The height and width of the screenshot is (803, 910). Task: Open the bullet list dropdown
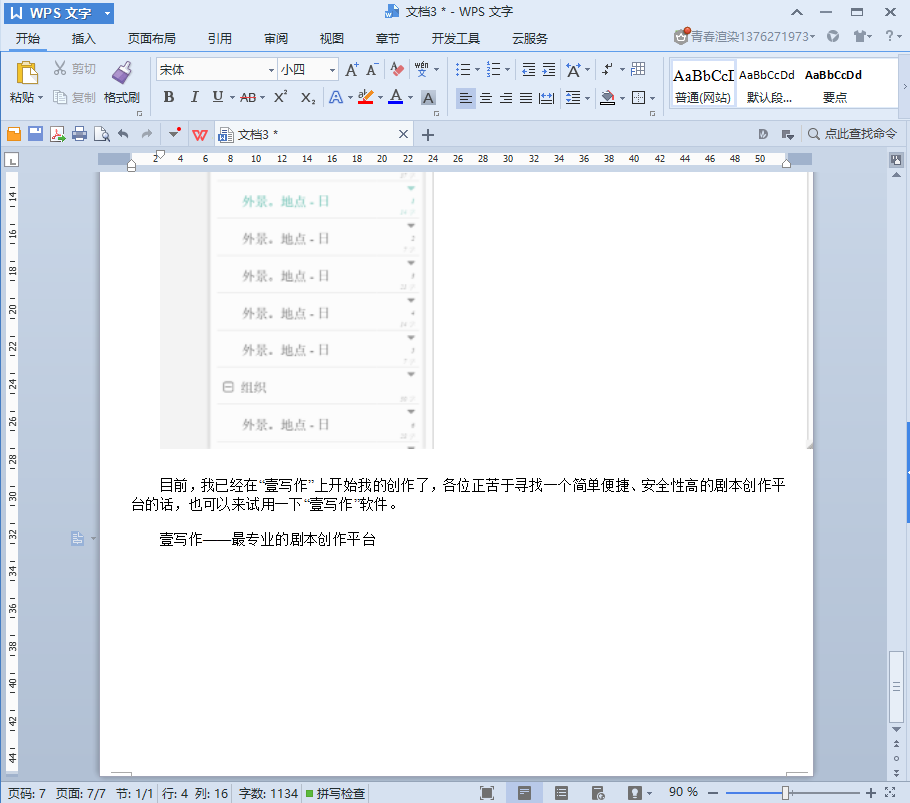(x=478, y=70)
